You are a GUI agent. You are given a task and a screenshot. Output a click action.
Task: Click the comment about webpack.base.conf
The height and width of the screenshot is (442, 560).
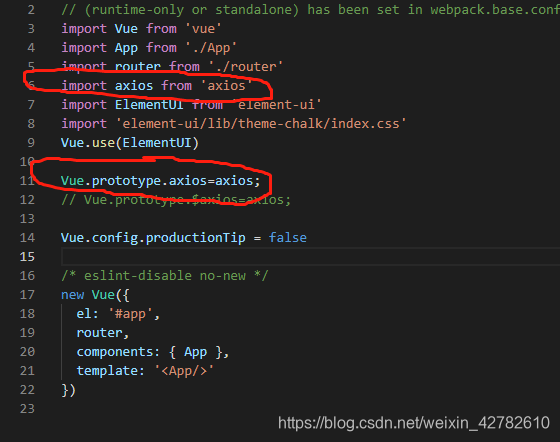[x=310, y=10]
